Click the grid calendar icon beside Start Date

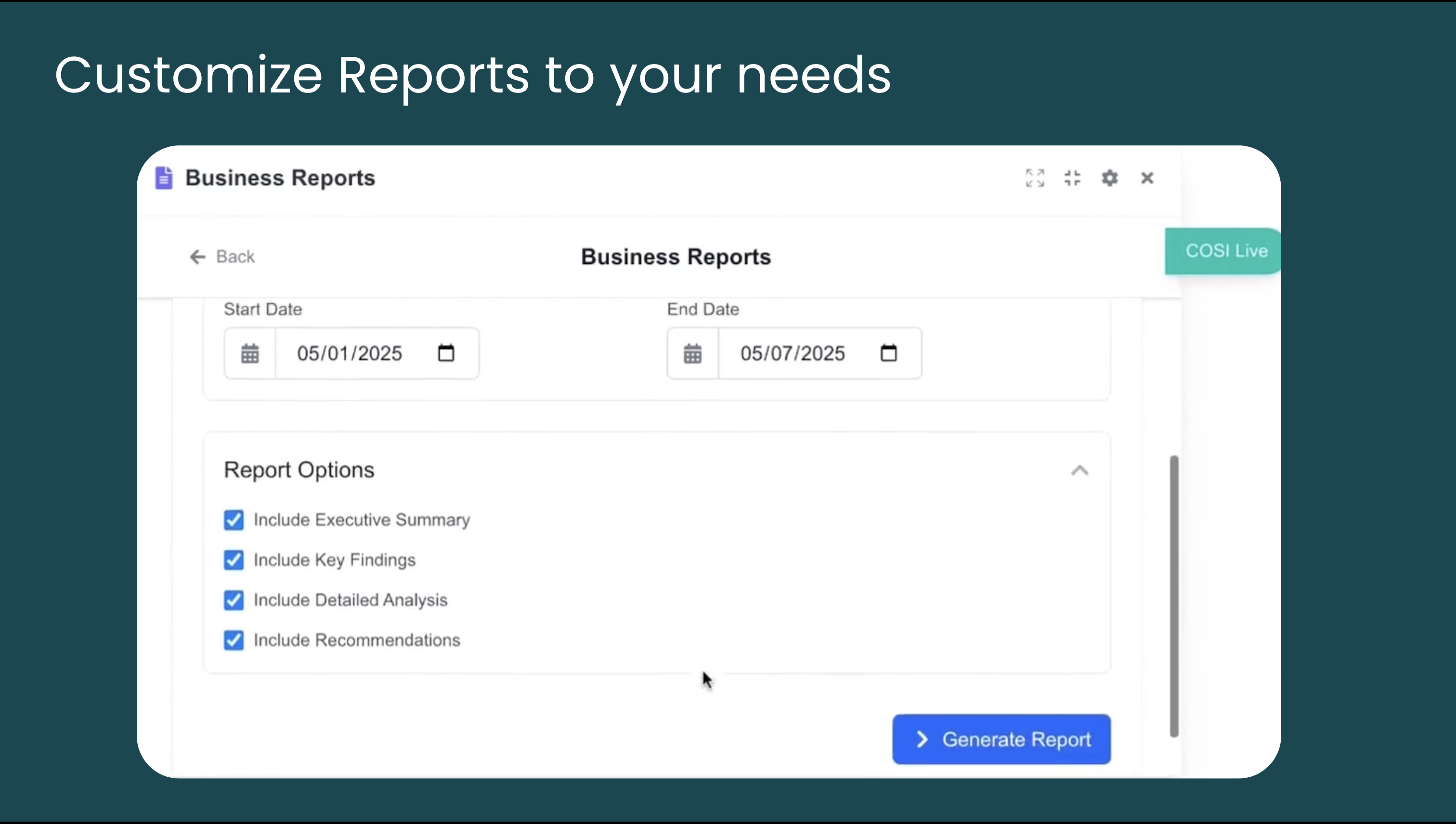(250, 353)
